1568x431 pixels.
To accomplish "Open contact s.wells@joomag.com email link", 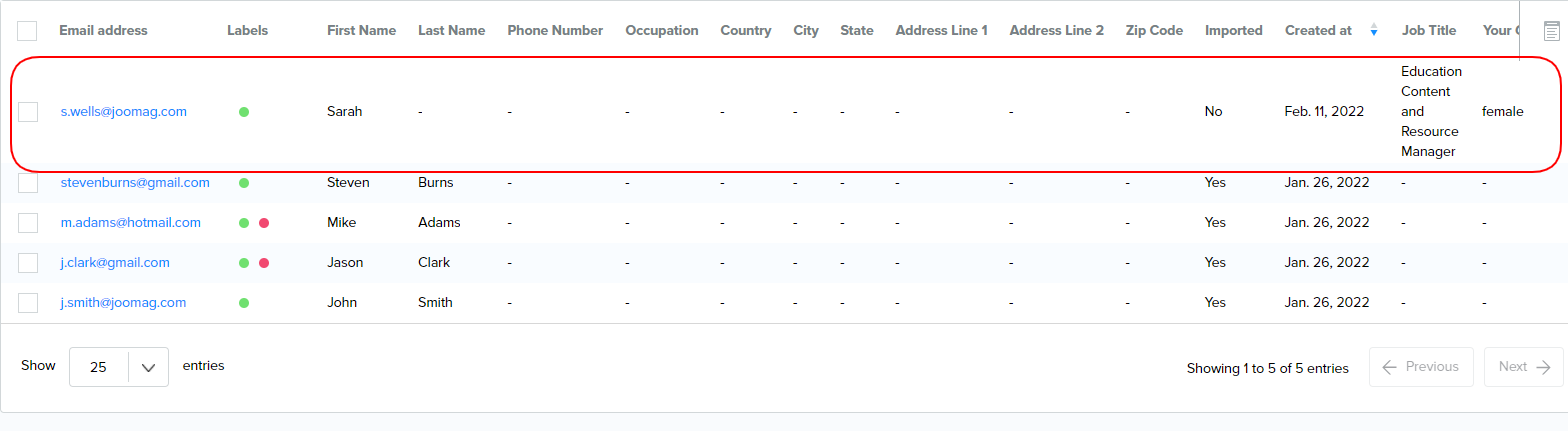I will pyautogui.click(x=123, y=112).
